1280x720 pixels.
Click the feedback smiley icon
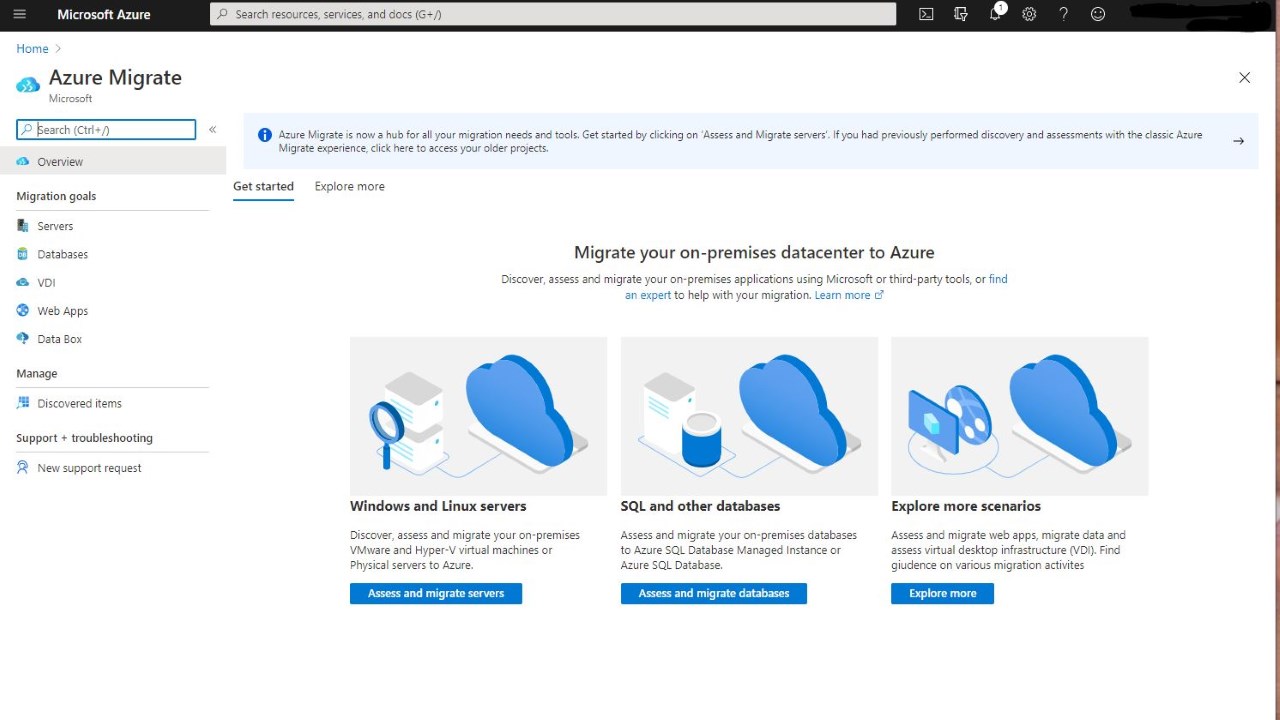coord(1098,14)
